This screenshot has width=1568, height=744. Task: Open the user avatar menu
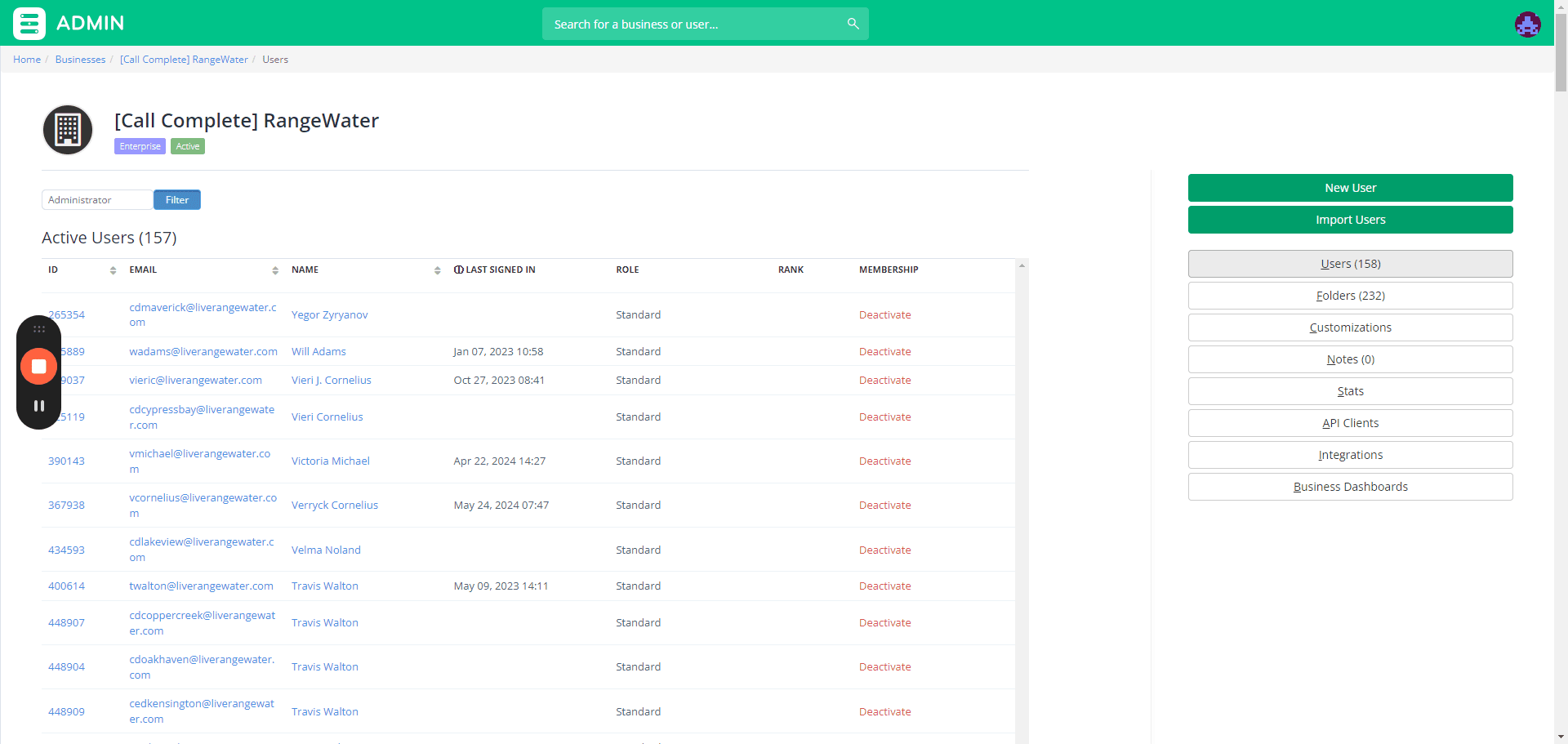[1527, 25]
